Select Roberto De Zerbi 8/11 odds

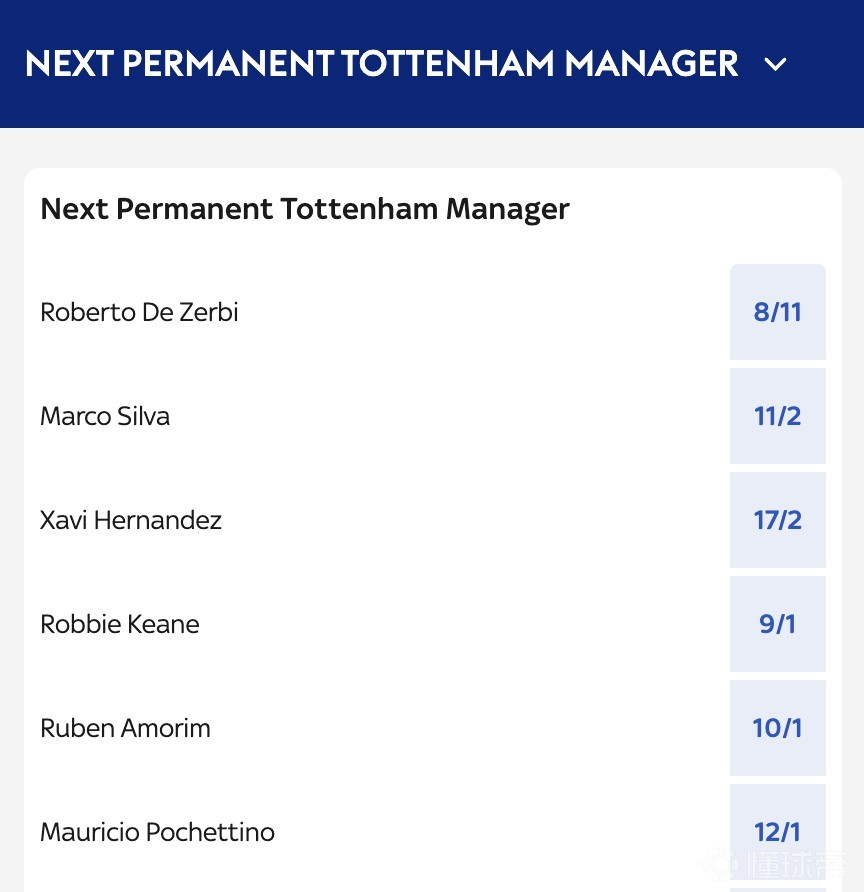[777, 312]
